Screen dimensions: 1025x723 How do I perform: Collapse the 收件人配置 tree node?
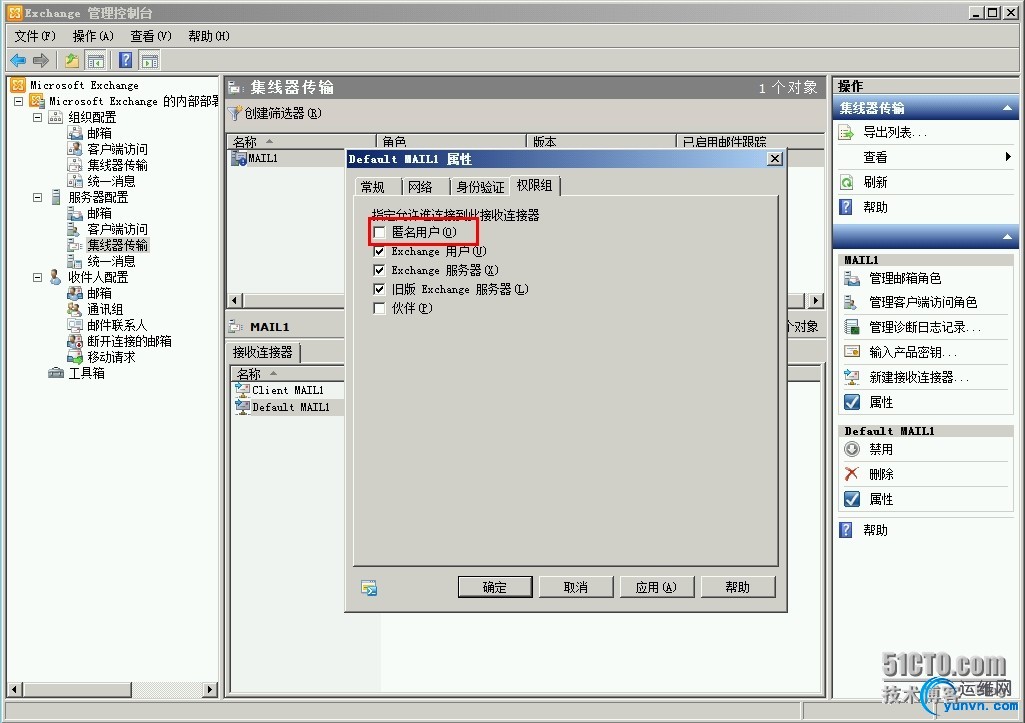[37, 277]
